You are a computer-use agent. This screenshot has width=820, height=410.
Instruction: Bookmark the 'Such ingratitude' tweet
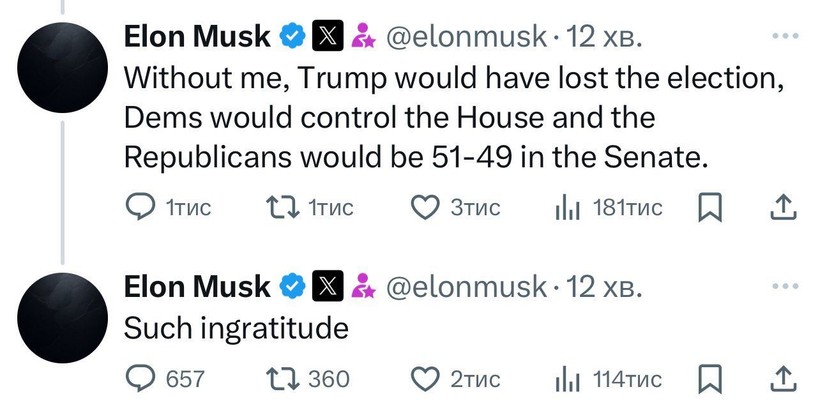(x=709, y=378)
